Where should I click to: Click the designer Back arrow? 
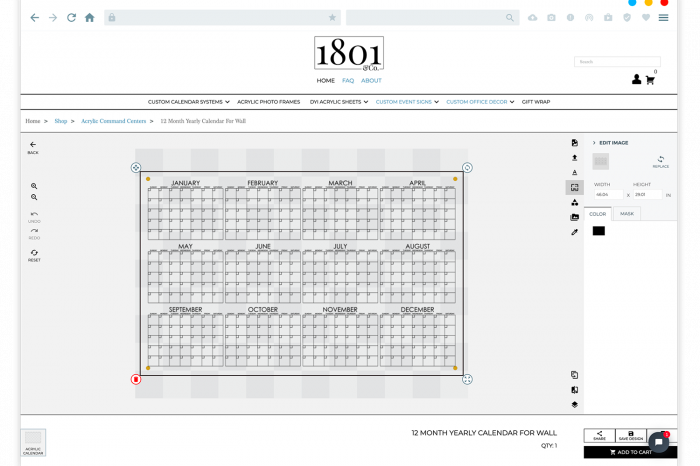tap(33, 145)
